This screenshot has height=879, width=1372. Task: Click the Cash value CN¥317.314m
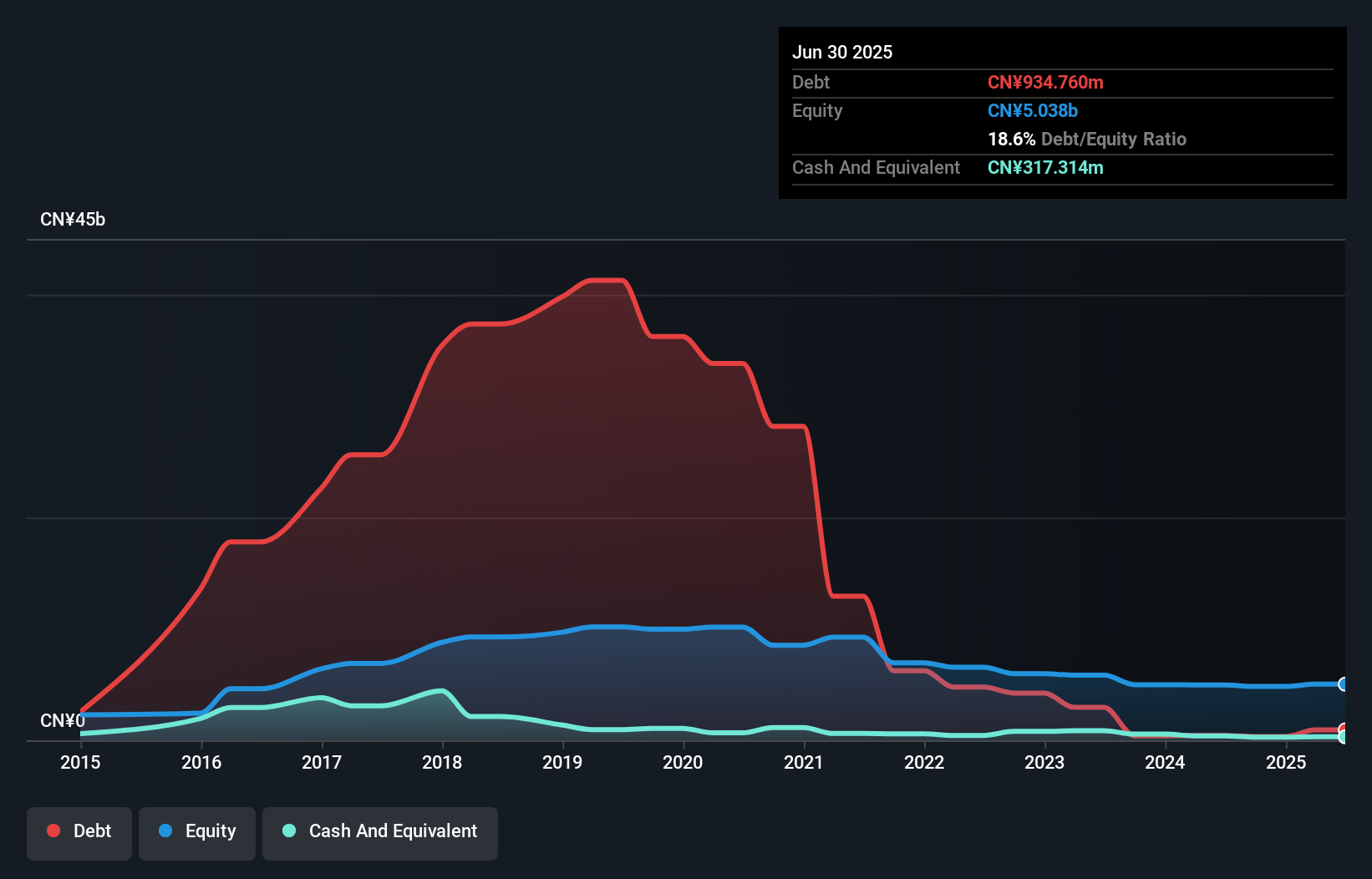(1045, 167)
